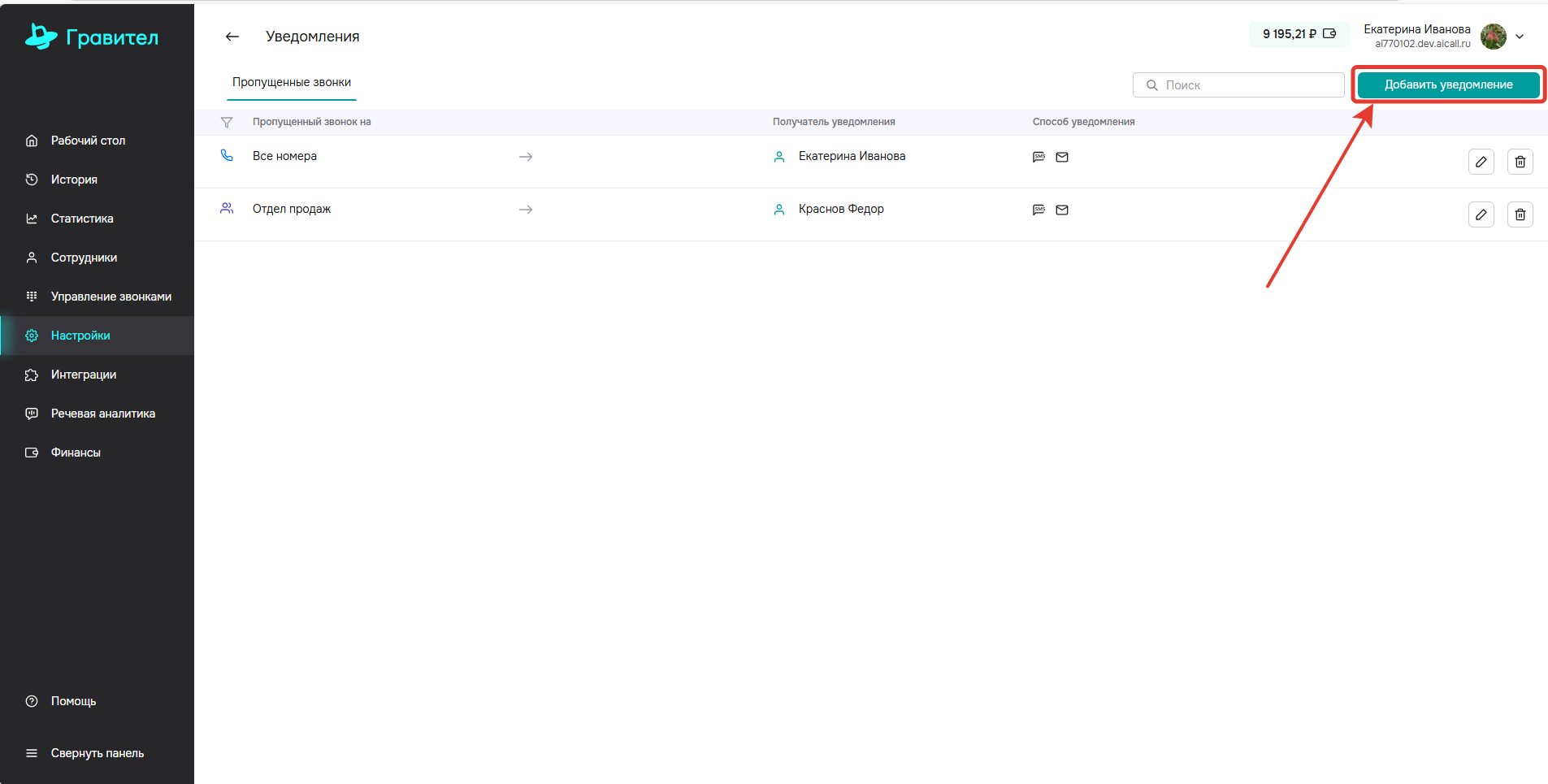Open the user avatar profile menu
Image resolution: width=1548 pixels, height=784 pixels.
point(1493,37)
